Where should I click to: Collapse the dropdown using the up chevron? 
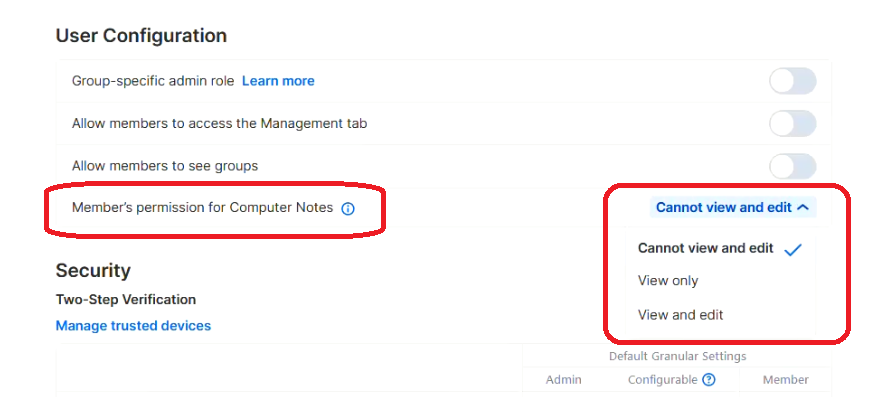(x=803, y=207)
